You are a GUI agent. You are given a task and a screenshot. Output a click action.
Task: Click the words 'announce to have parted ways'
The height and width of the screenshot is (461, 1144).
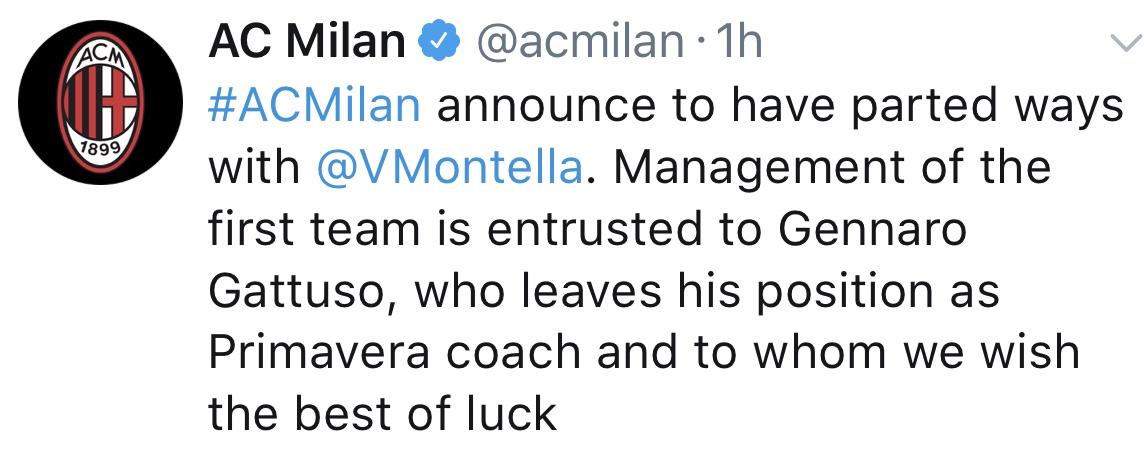point(780,108)
